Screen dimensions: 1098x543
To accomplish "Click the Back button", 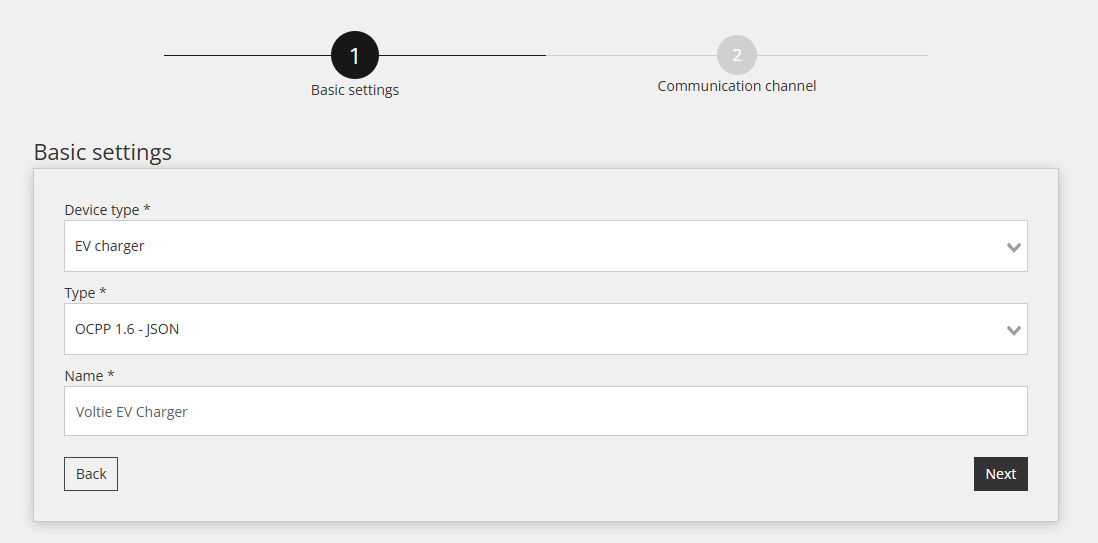I will tap(91, 474).
